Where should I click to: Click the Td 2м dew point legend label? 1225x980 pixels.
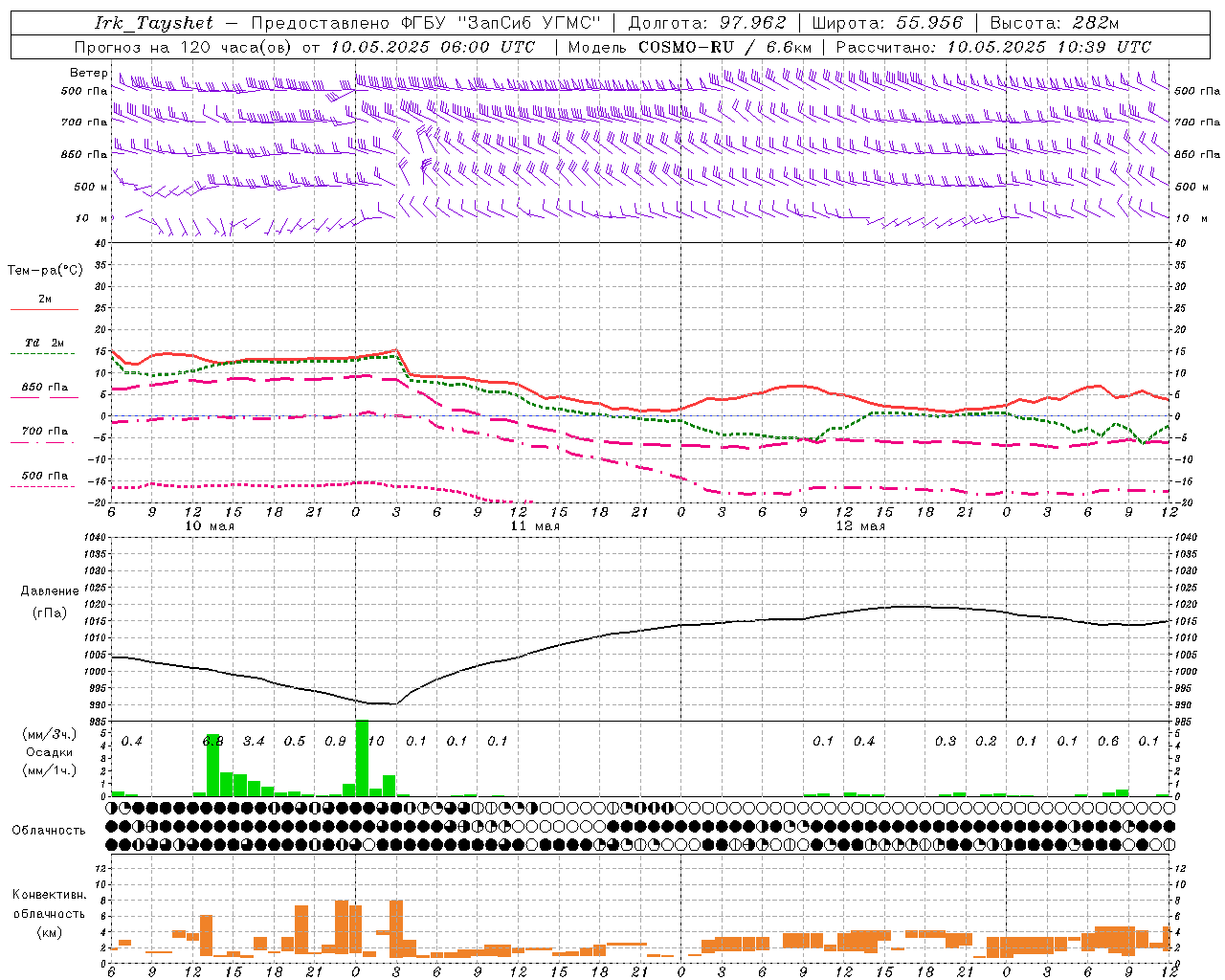point(45,343)
